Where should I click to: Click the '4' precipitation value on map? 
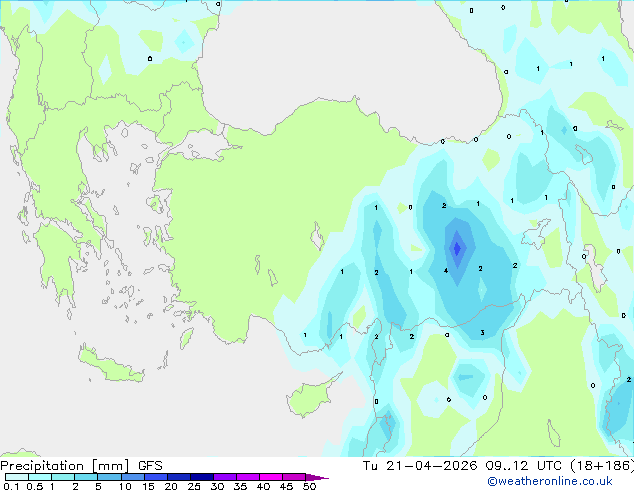point(446,270)
